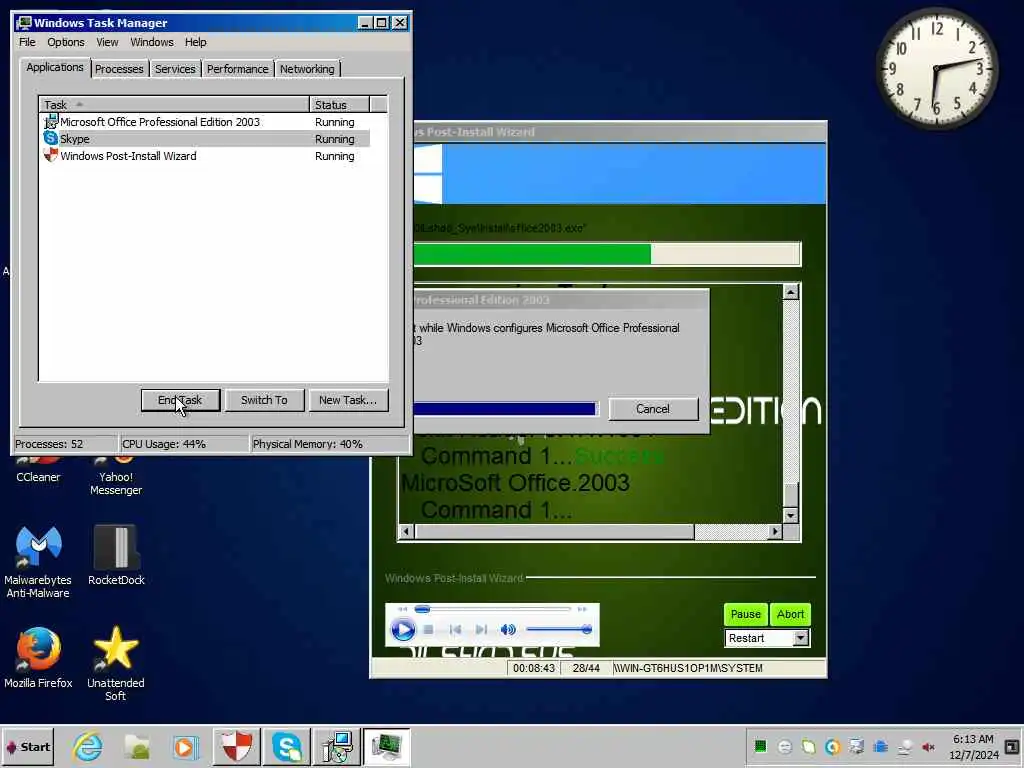Click the media player seek bar
1024x768 pixels.
pyautogui.click(x=493, y=609)
